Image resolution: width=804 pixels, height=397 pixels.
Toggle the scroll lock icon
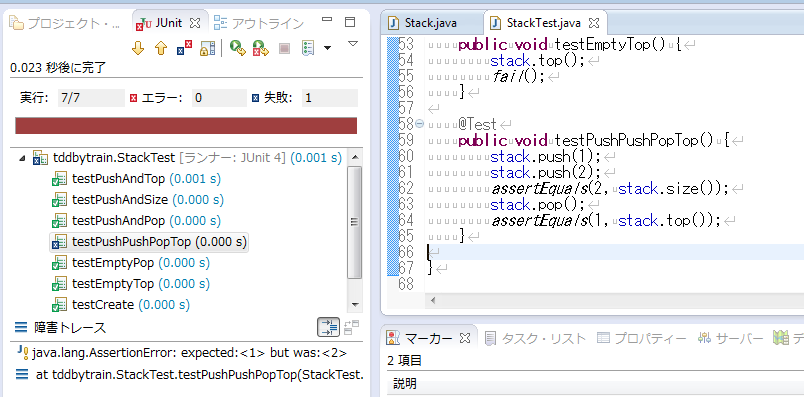click(207, 49)
